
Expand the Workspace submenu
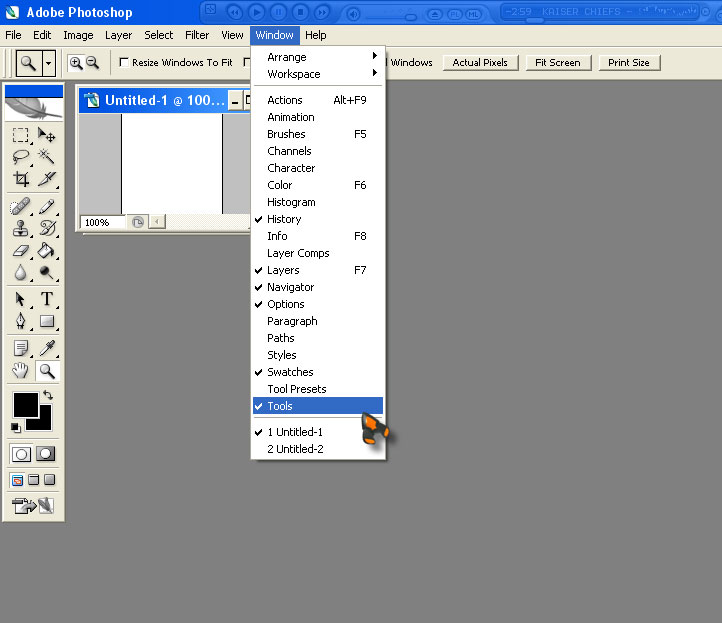(318, 74)
